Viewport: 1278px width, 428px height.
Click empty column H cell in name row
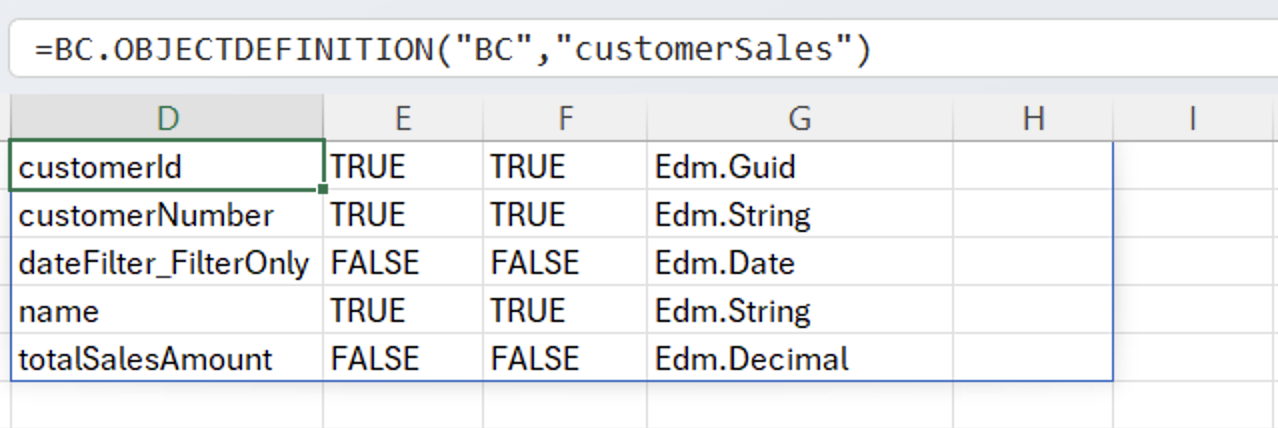(1033, 311)
